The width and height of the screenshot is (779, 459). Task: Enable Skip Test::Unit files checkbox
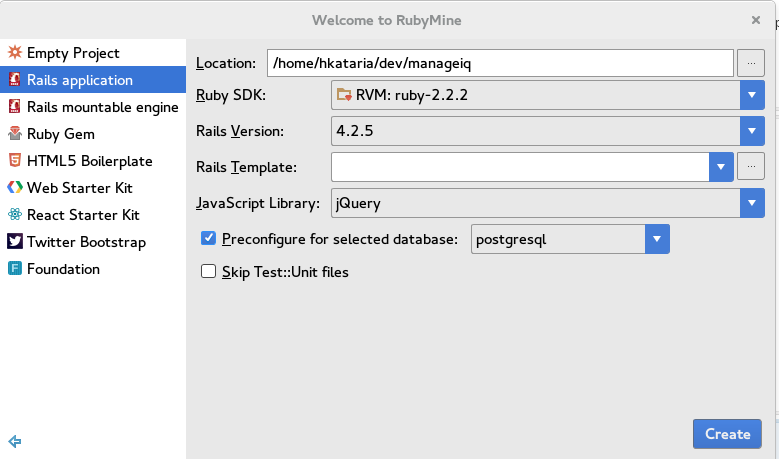[x=208, y=271]
